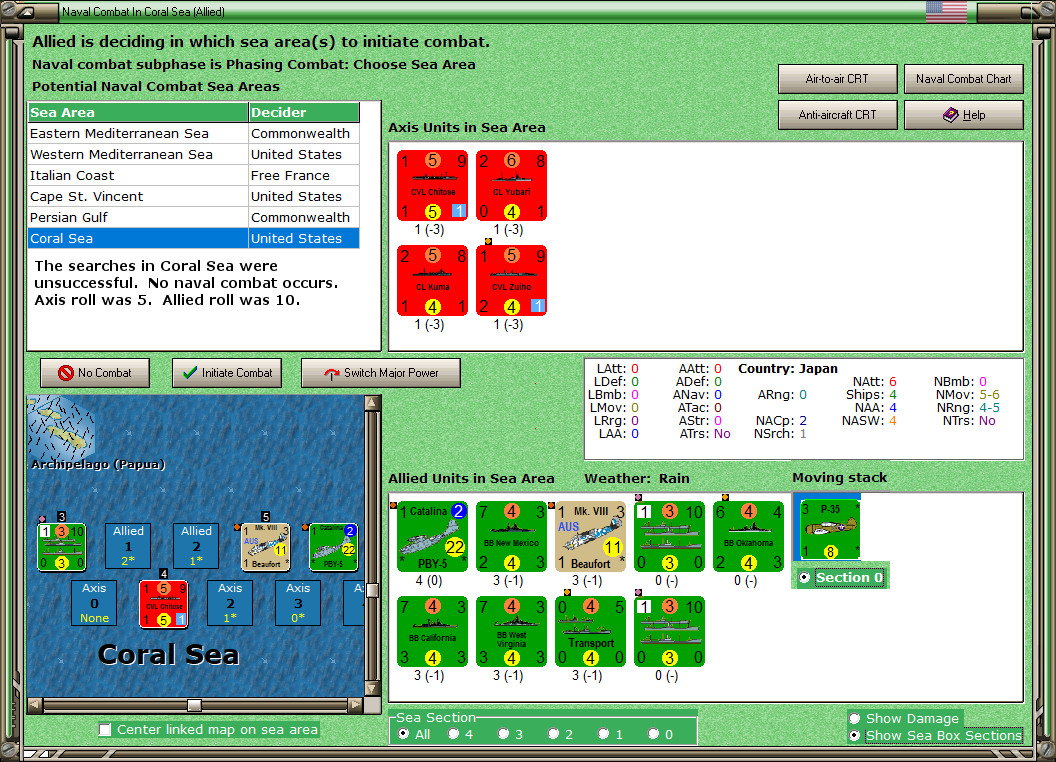
Task: Click the vertical map scrollbar thumb
Action: 372,590
